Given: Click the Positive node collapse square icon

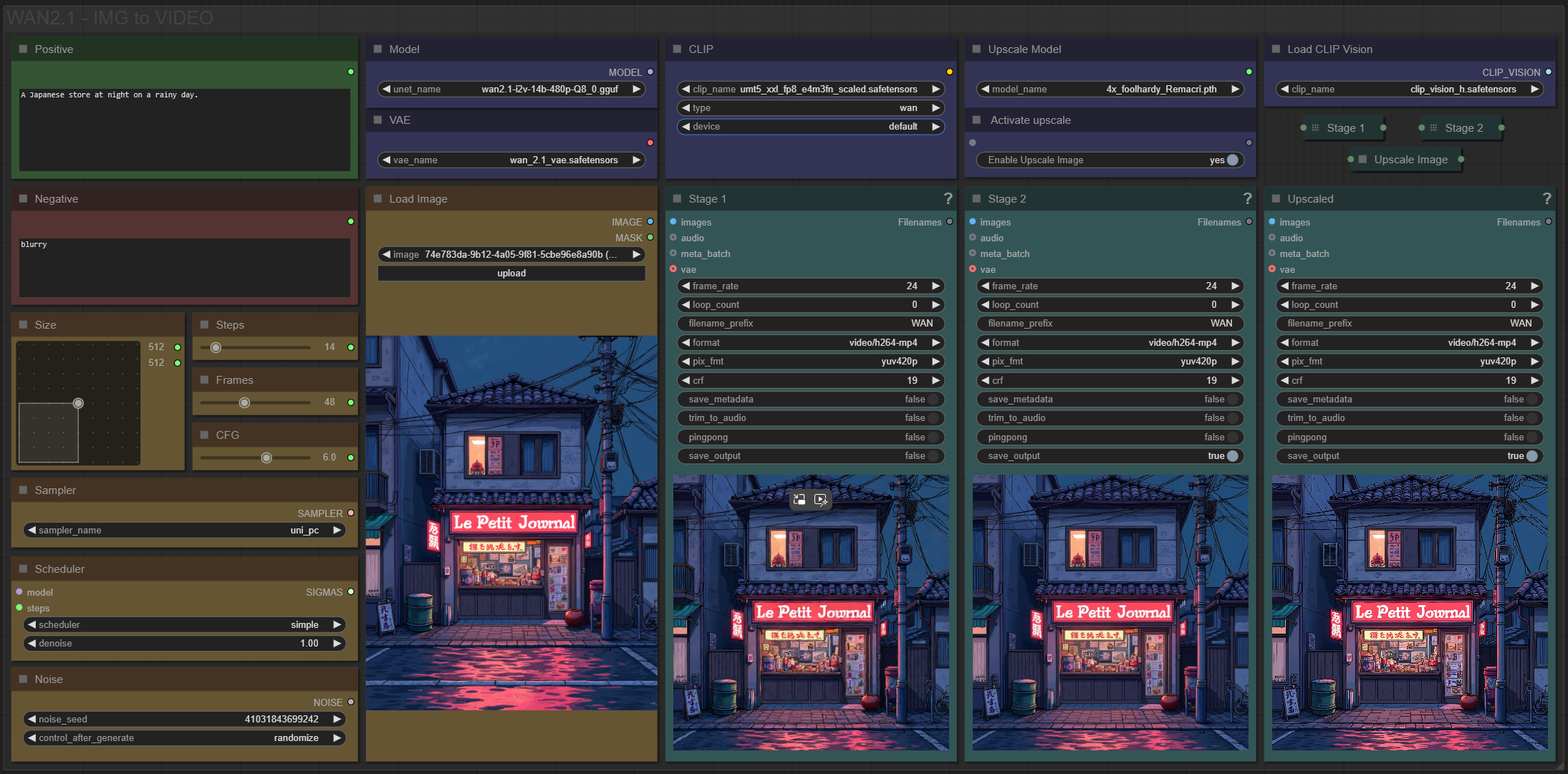Looking at the screenshot, I should coord(23,49).
